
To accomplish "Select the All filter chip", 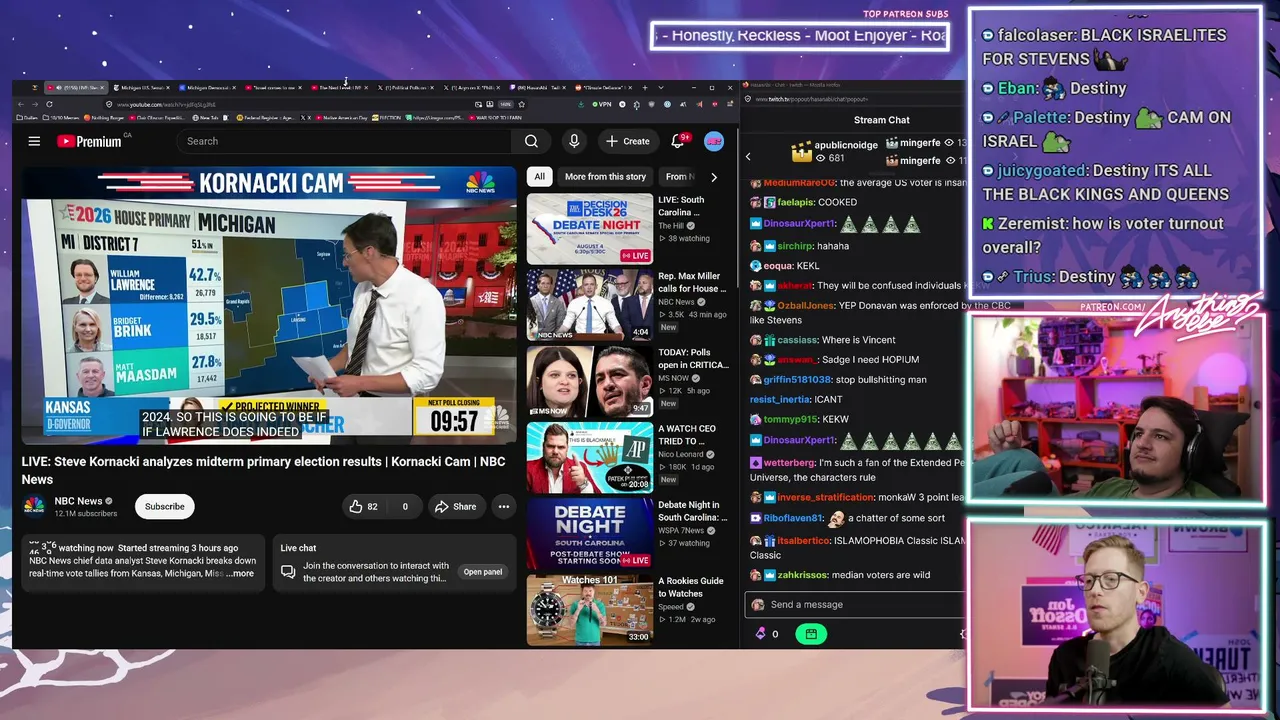I will (539, 177).
